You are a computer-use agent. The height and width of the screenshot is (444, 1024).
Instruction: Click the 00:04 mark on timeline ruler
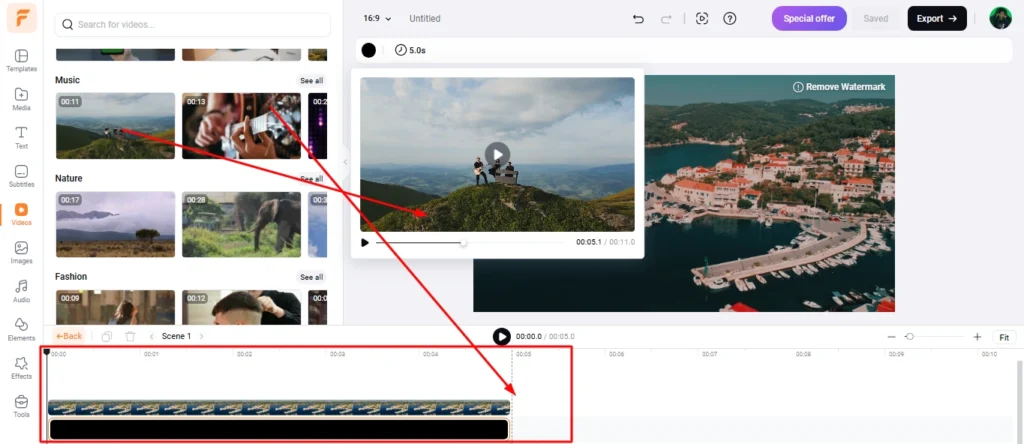pyautogui.click(x=430, y=354)
